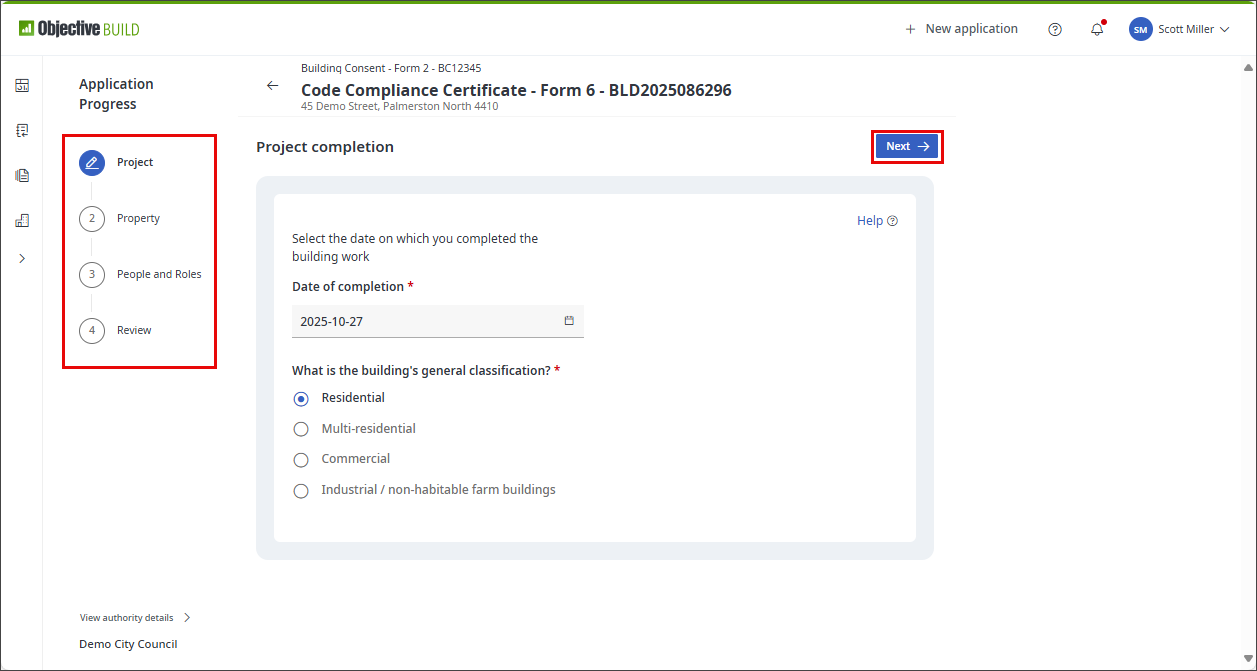1257x671 pixels.
Task: Go to the Property step
Action: click(x=138, y=218)
